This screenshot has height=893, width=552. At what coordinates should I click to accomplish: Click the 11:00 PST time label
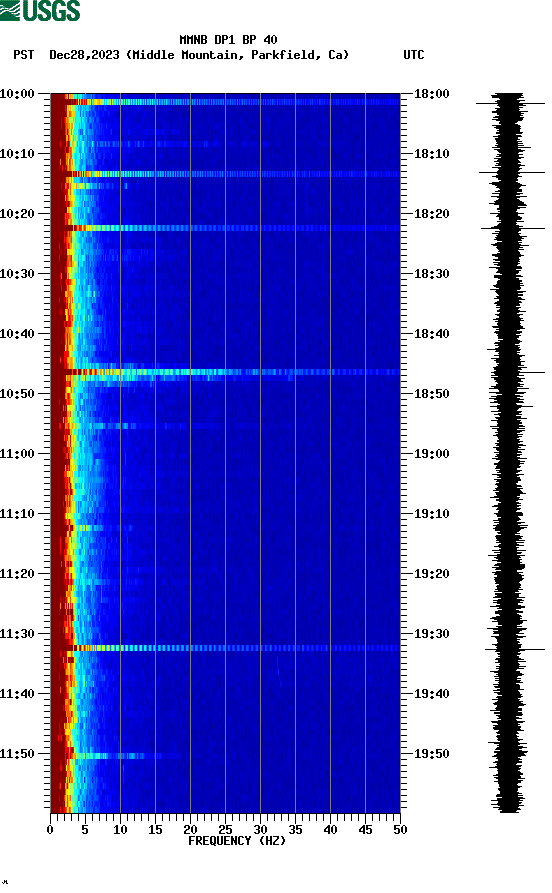pos(17,454)
